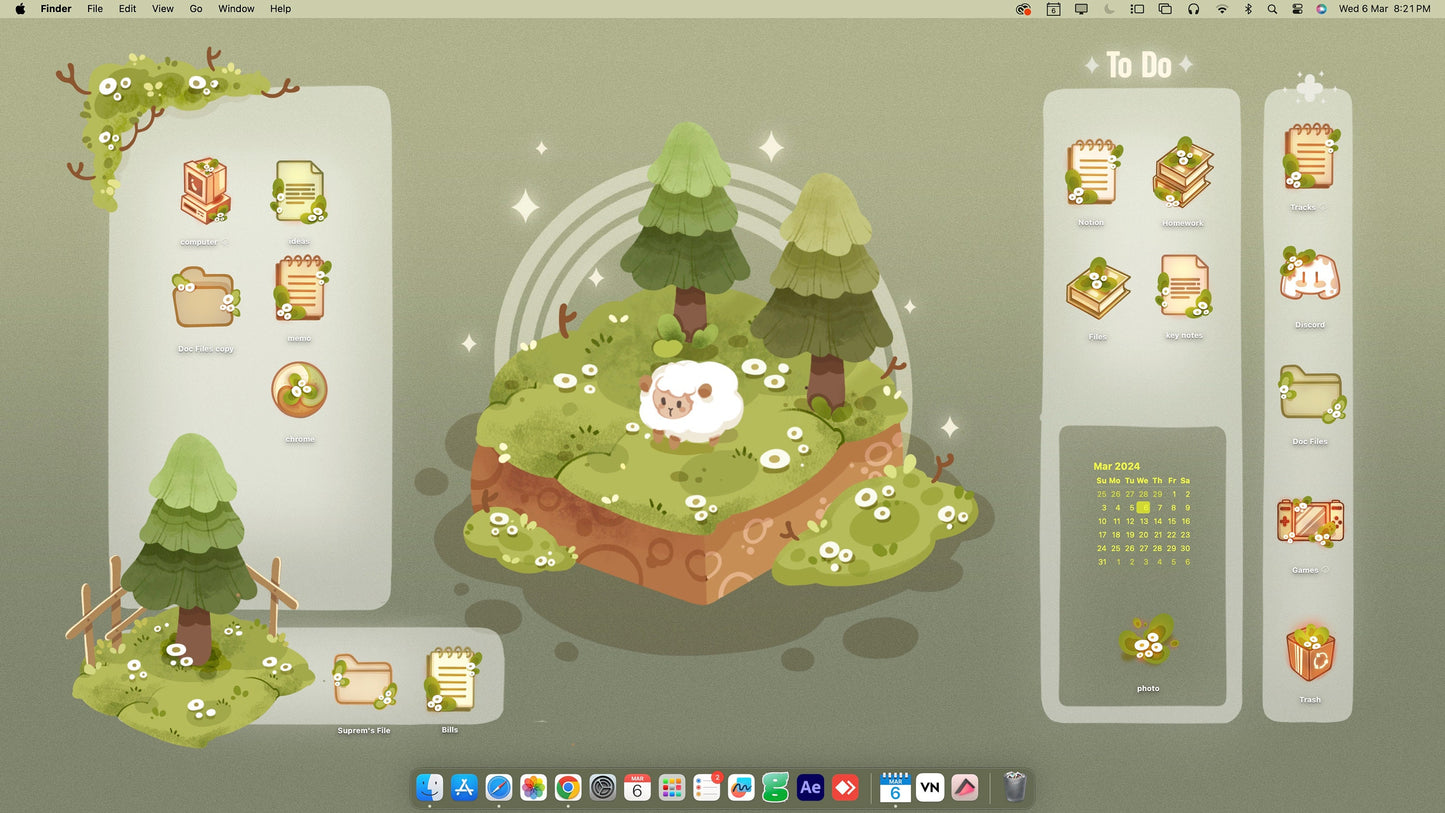Open the Discord desktop icon
This screenshot has height=813, width=1445.
click(x=1309, y=276)
